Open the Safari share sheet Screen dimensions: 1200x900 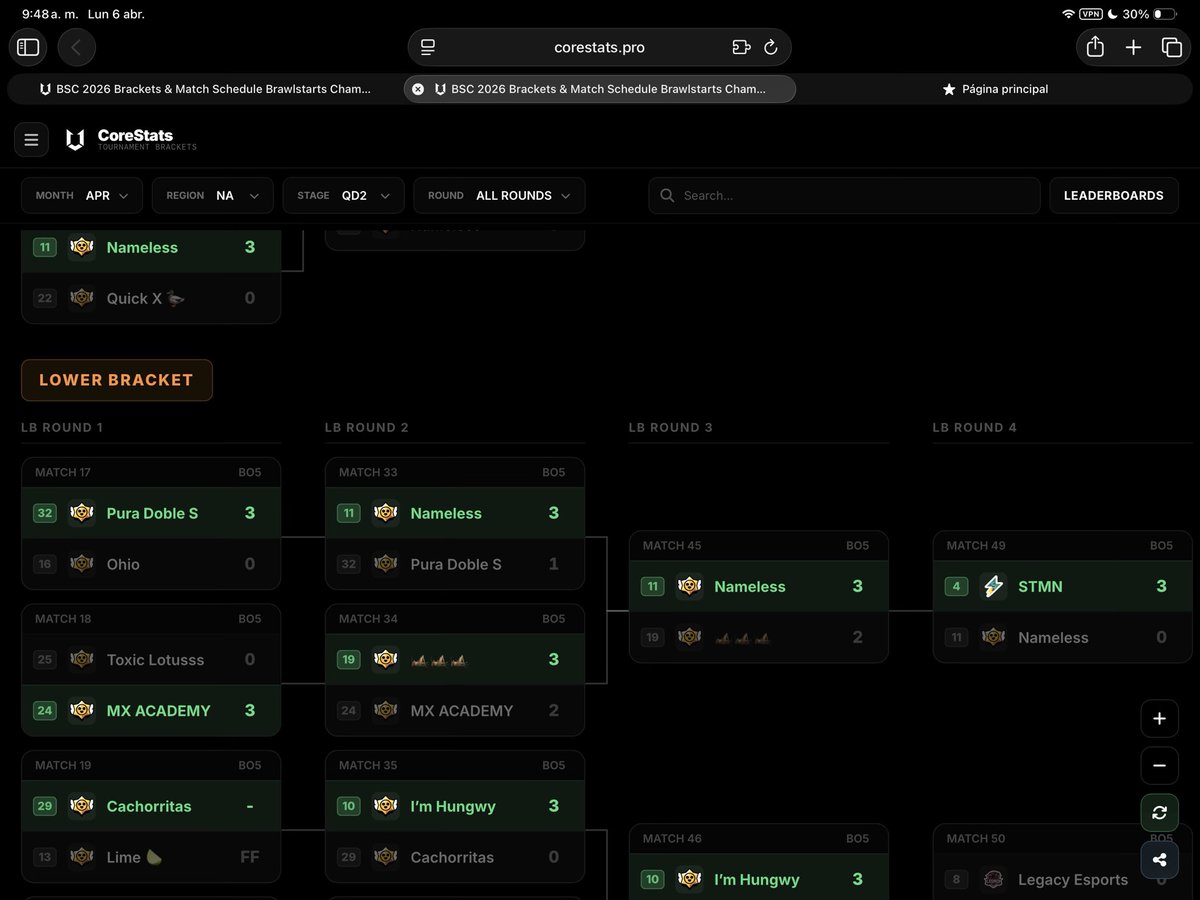(x=1095, y=47)
